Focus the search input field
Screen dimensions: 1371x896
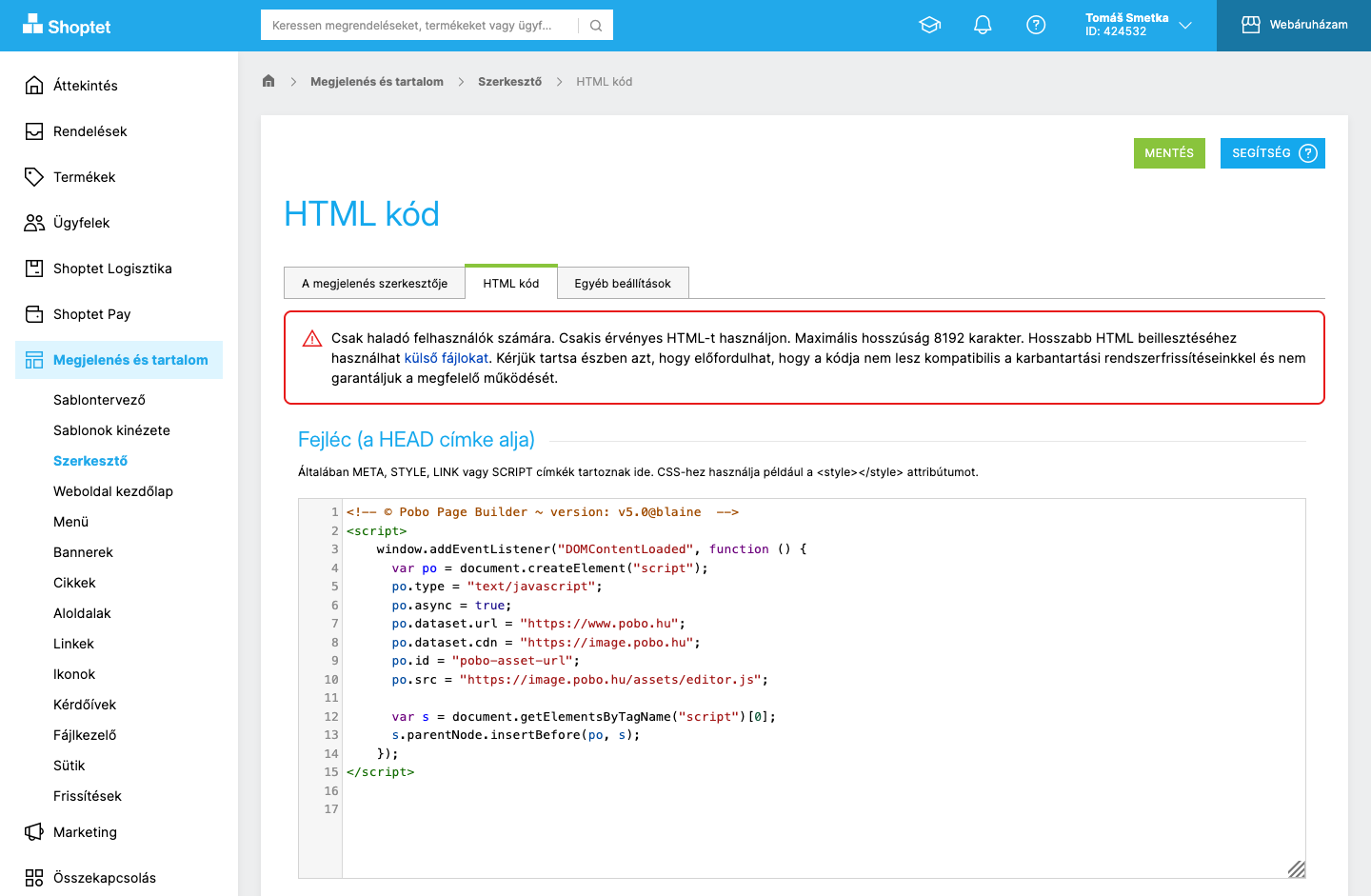click(x=420, y=26)
